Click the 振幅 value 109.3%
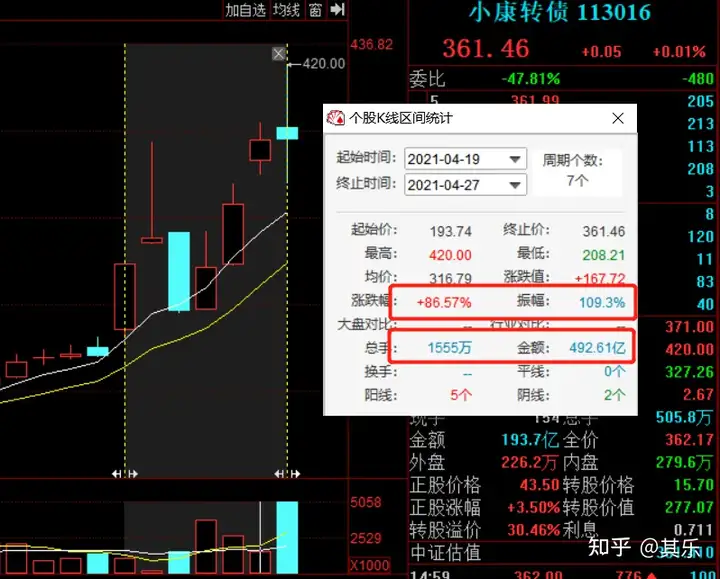 (602, 303)
